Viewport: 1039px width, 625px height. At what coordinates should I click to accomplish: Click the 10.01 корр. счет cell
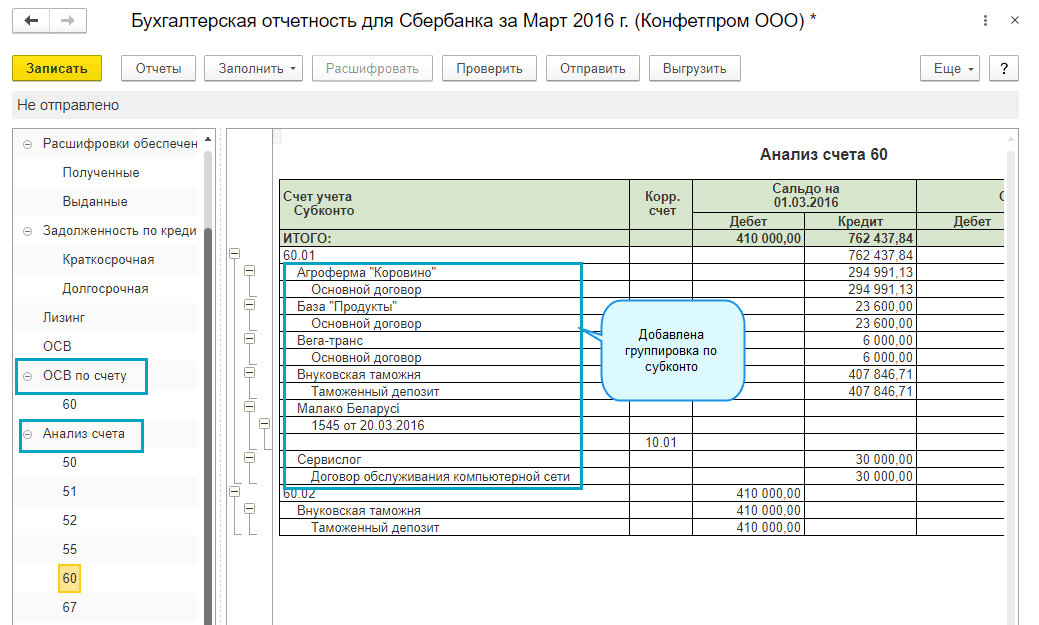pyautogui.click(x=661, y=442)
